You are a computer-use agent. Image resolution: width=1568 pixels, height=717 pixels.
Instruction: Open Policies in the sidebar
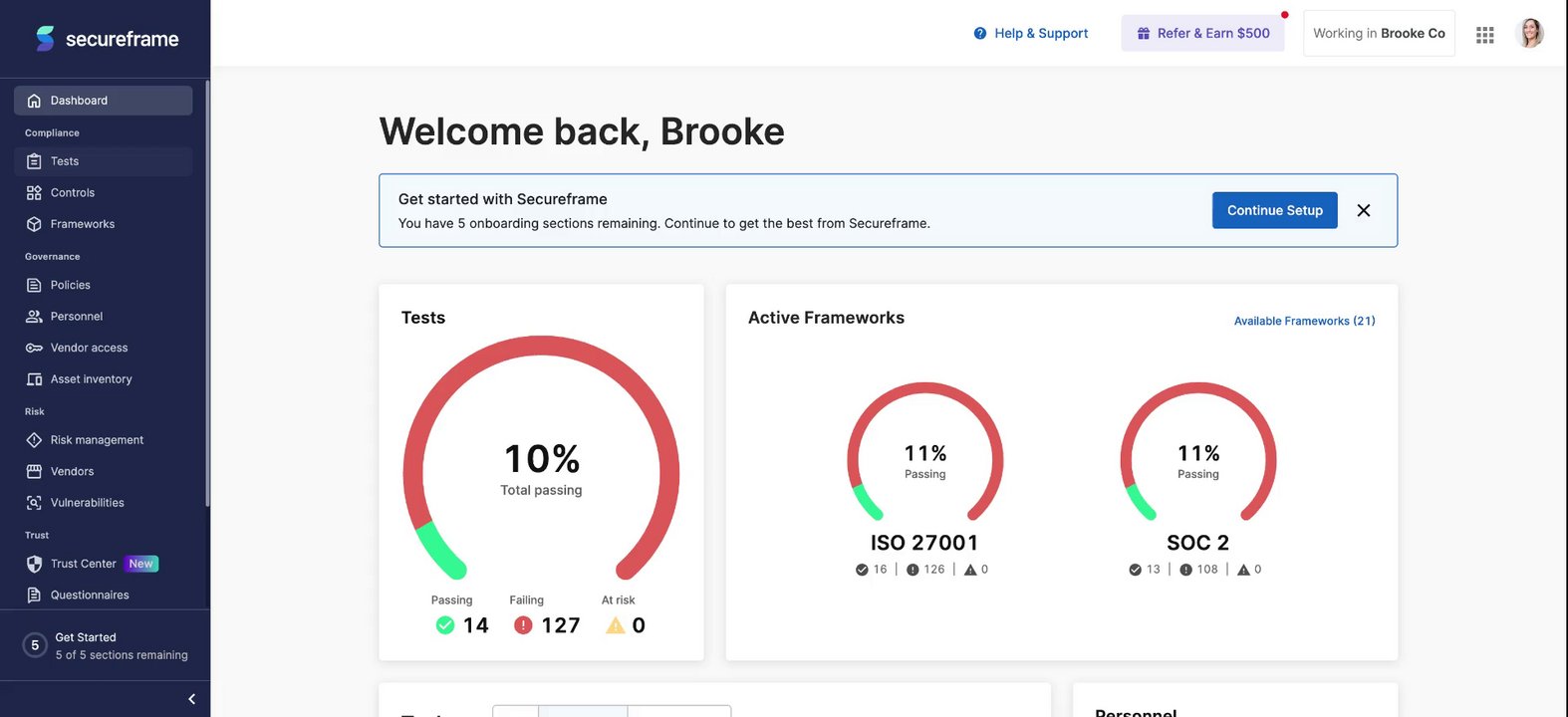(104, 285)
